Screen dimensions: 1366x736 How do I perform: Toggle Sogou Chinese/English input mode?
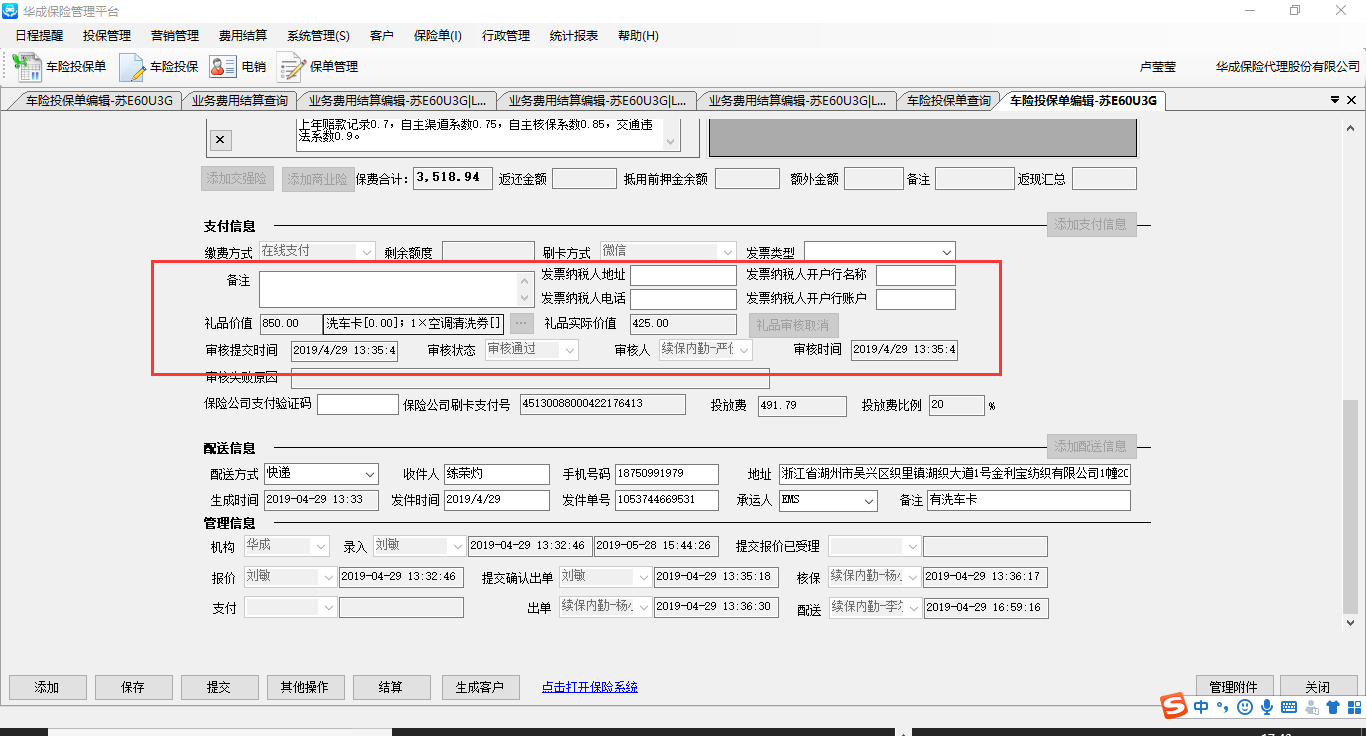(1201, 707)
